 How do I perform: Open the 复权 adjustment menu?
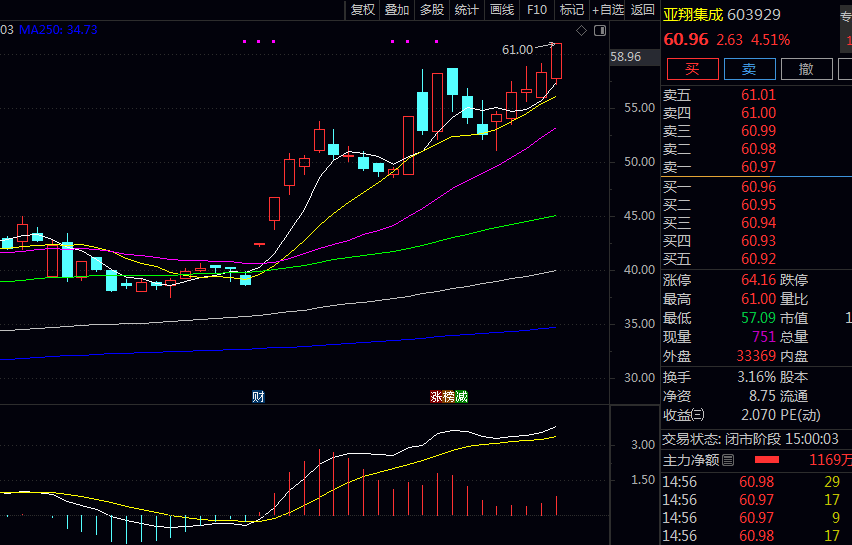362,10
